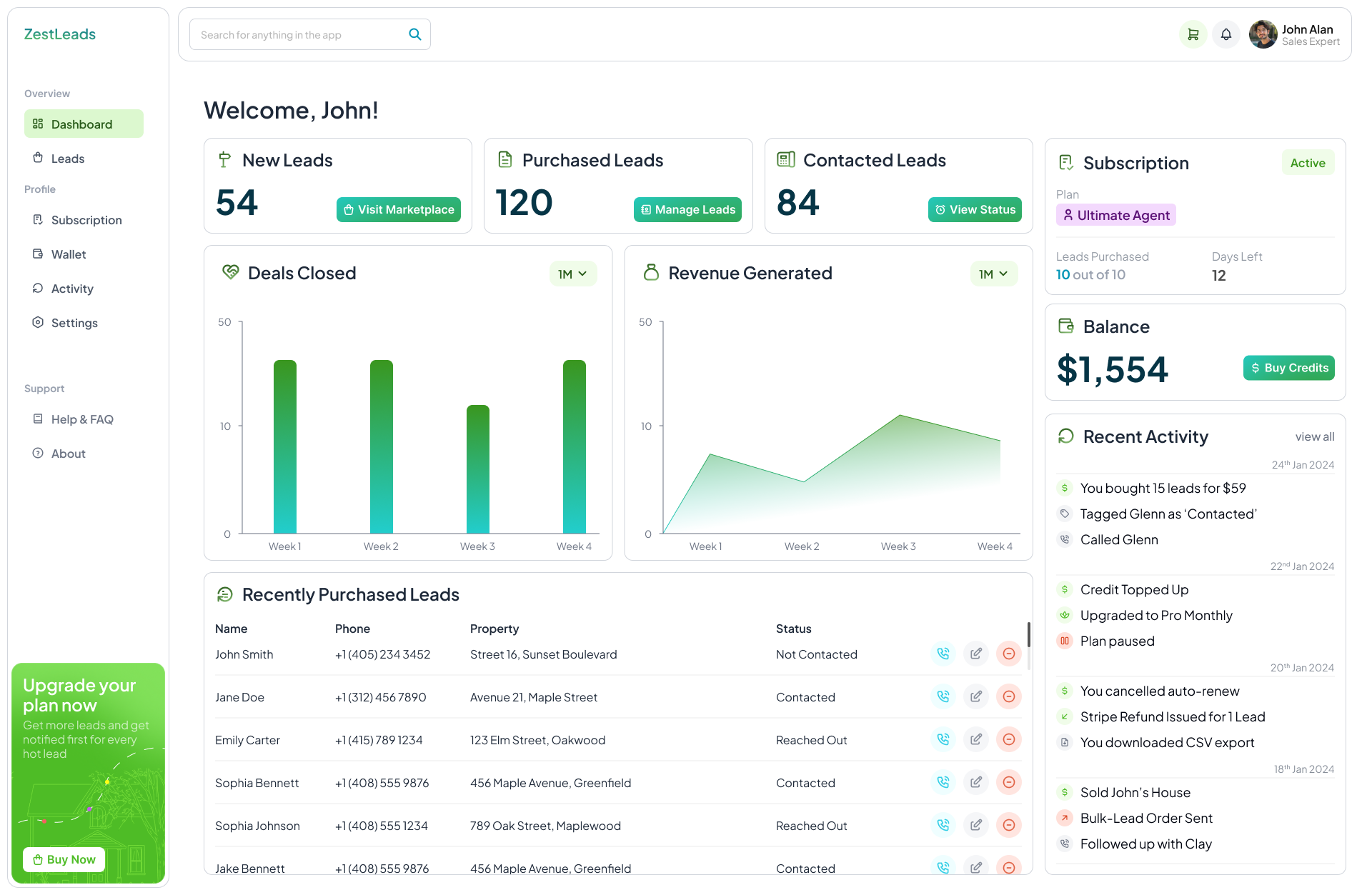
Task: Remove Sophia Johnson lead with minus icon
Action: pos(1009,825)
